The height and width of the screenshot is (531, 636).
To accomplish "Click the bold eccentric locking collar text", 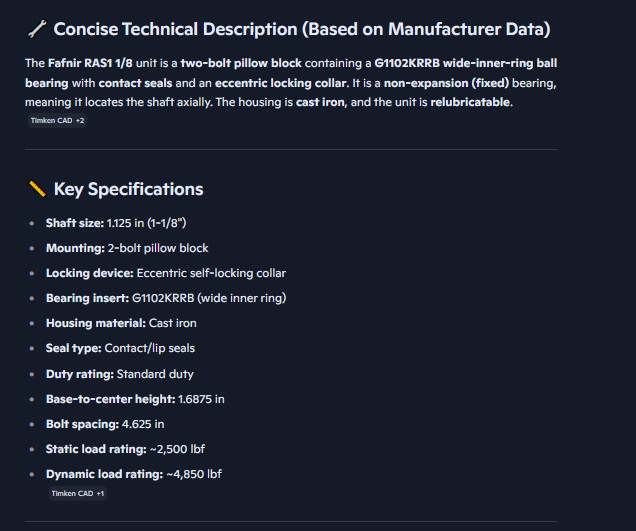I will coord(282,83).
